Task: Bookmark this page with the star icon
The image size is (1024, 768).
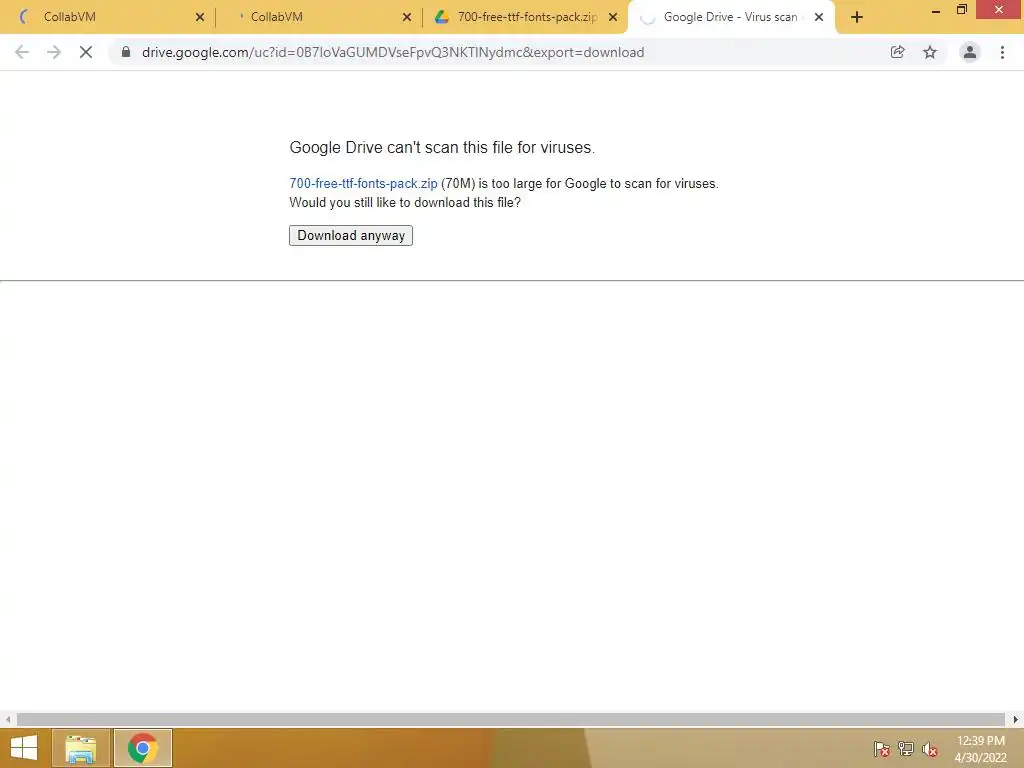Action: (930, 52)
